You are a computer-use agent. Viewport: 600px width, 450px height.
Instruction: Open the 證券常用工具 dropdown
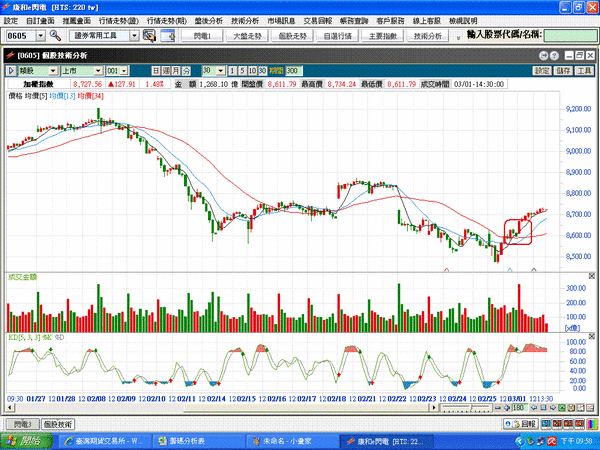[x=134, y=36]
